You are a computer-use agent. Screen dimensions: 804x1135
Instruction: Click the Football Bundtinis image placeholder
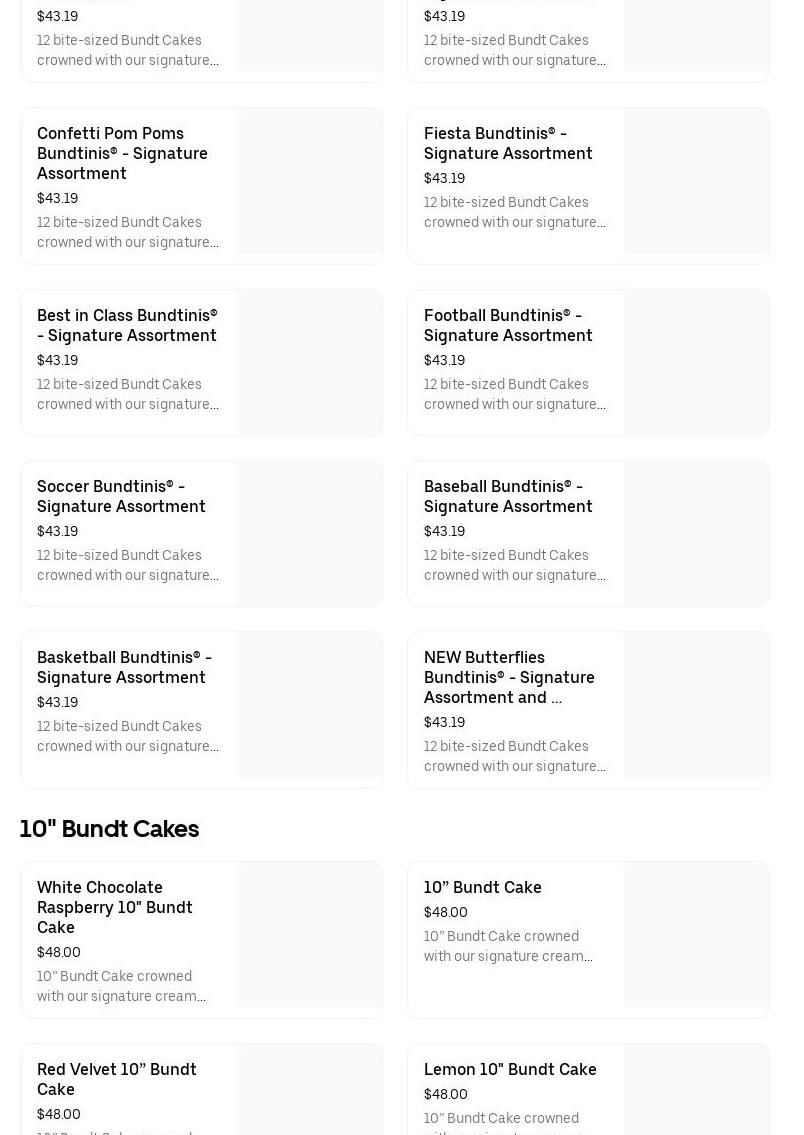click(696, 363)
